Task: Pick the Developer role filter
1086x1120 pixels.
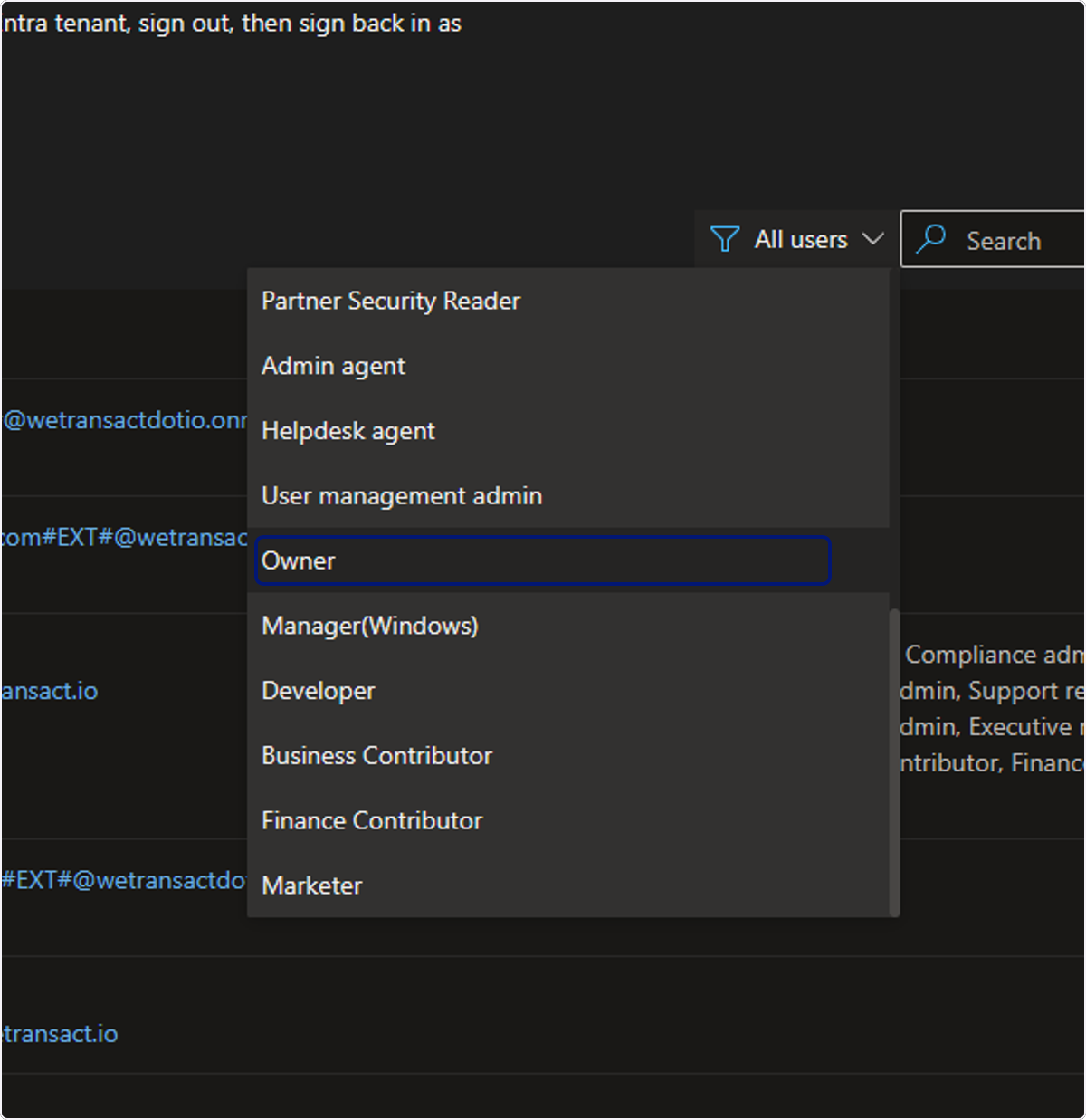Action: [x=568, y=691]
